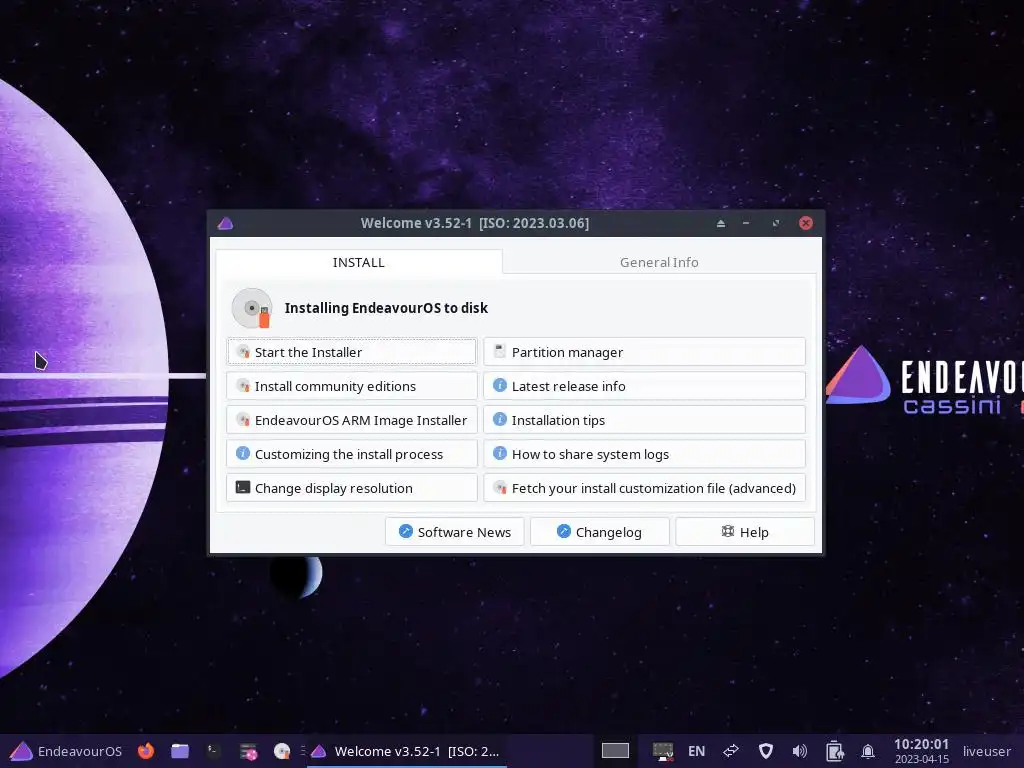Image resolution: width=1024 pixels, height=768 pixels.
Task: Click the settings-with-palette launcher in the panel
Action: [248, 752]
